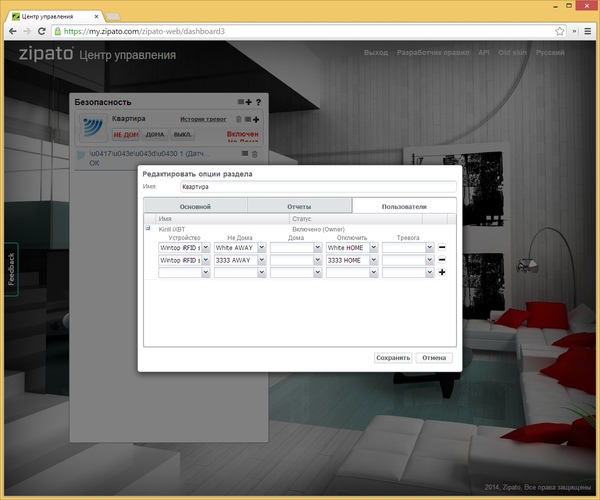Open the Дома dropdown in the White AWAY row
The height and width of the screenshot is (500, 600).
click(318, 248)
